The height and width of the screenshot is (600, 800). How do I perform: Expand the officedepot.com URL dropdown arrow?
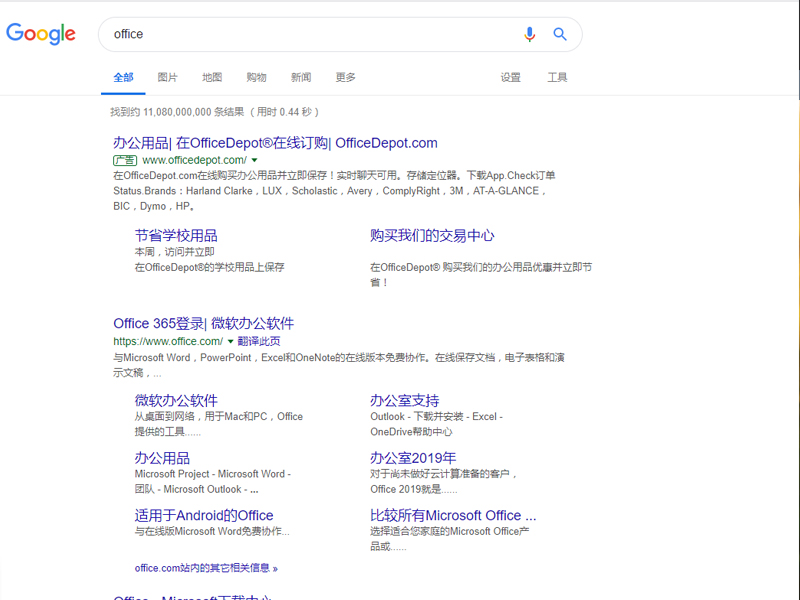point(255,160)
